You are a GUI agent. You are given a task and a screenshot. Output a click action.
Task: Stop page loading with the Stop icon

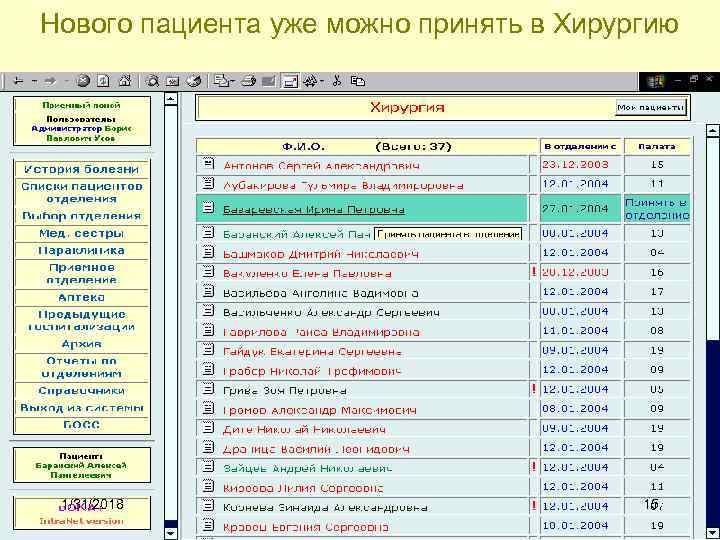[x=83, y=81]
